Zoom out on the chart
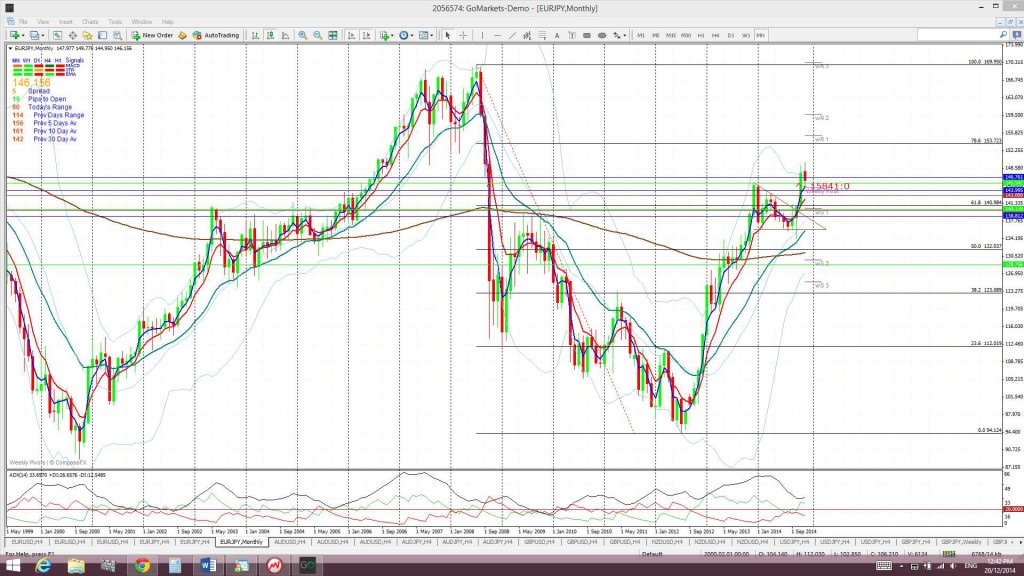 (317, 35)
